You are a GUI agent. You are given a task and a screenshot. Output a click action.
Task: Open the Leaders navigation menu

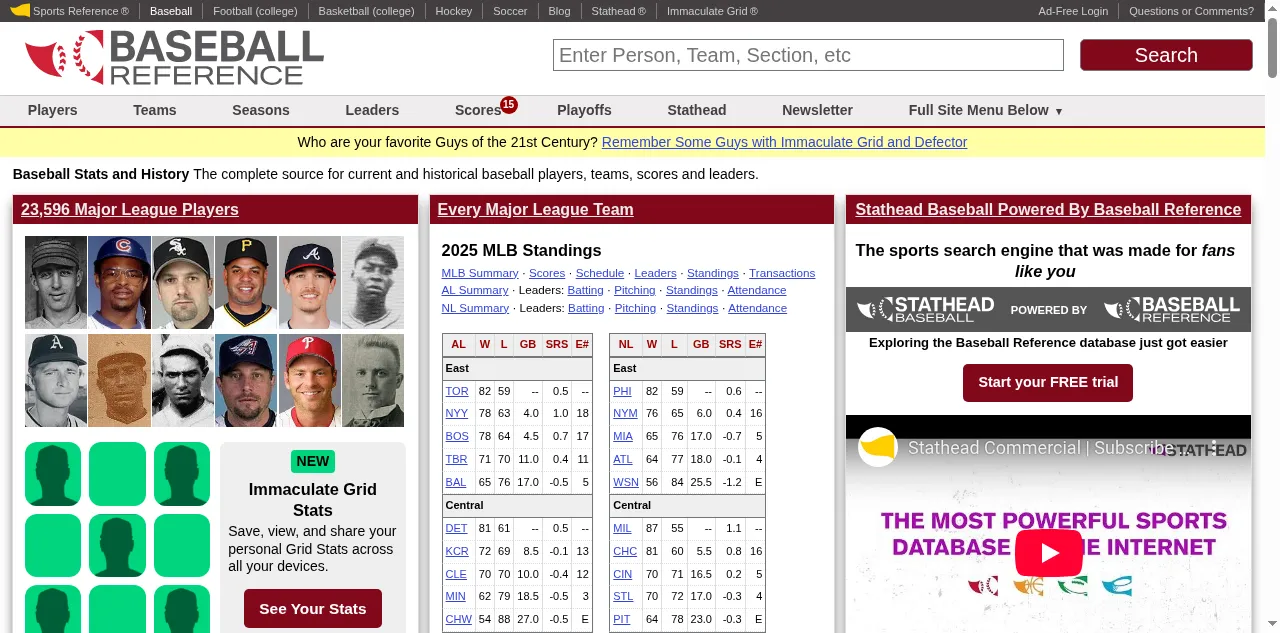pos(372,110)
